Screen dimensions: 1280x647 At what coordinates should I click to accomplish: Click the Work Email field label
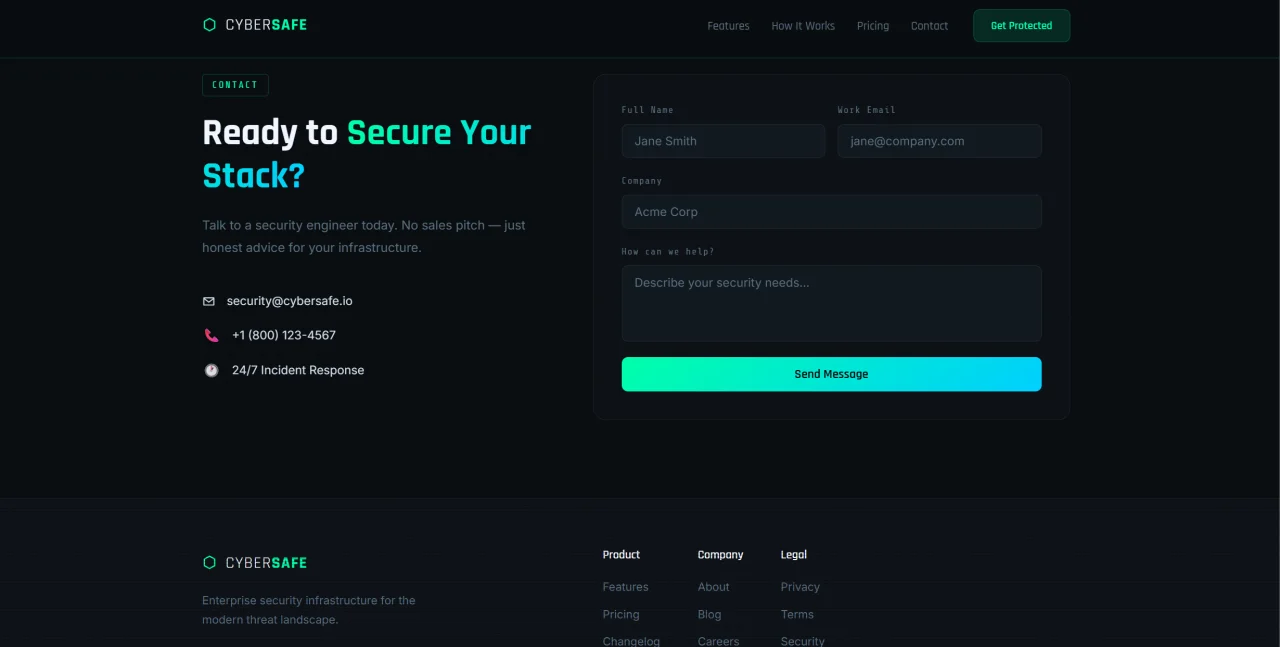click(867, 110)
